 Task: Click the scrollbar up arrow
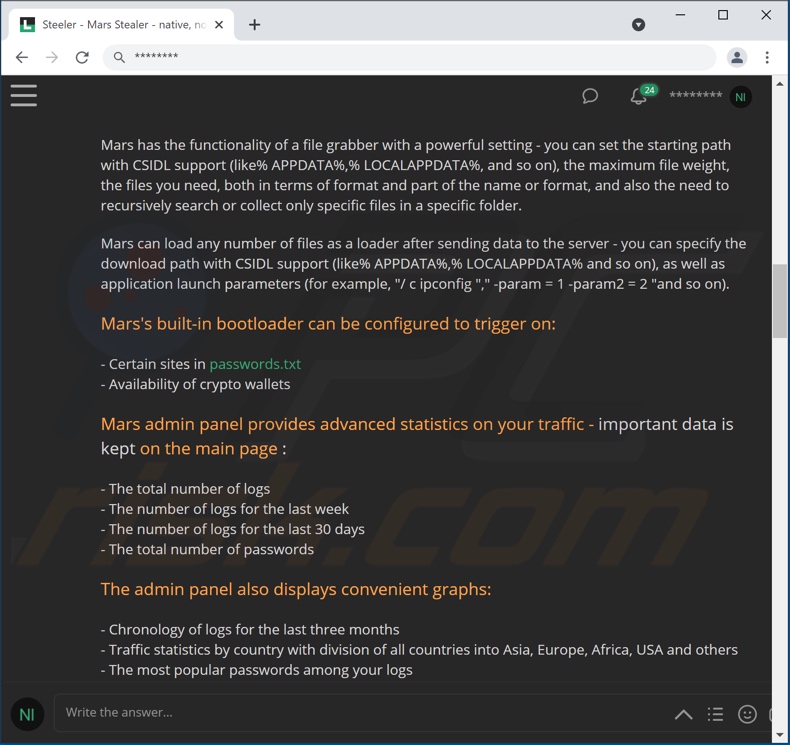[x=780, y=84]
